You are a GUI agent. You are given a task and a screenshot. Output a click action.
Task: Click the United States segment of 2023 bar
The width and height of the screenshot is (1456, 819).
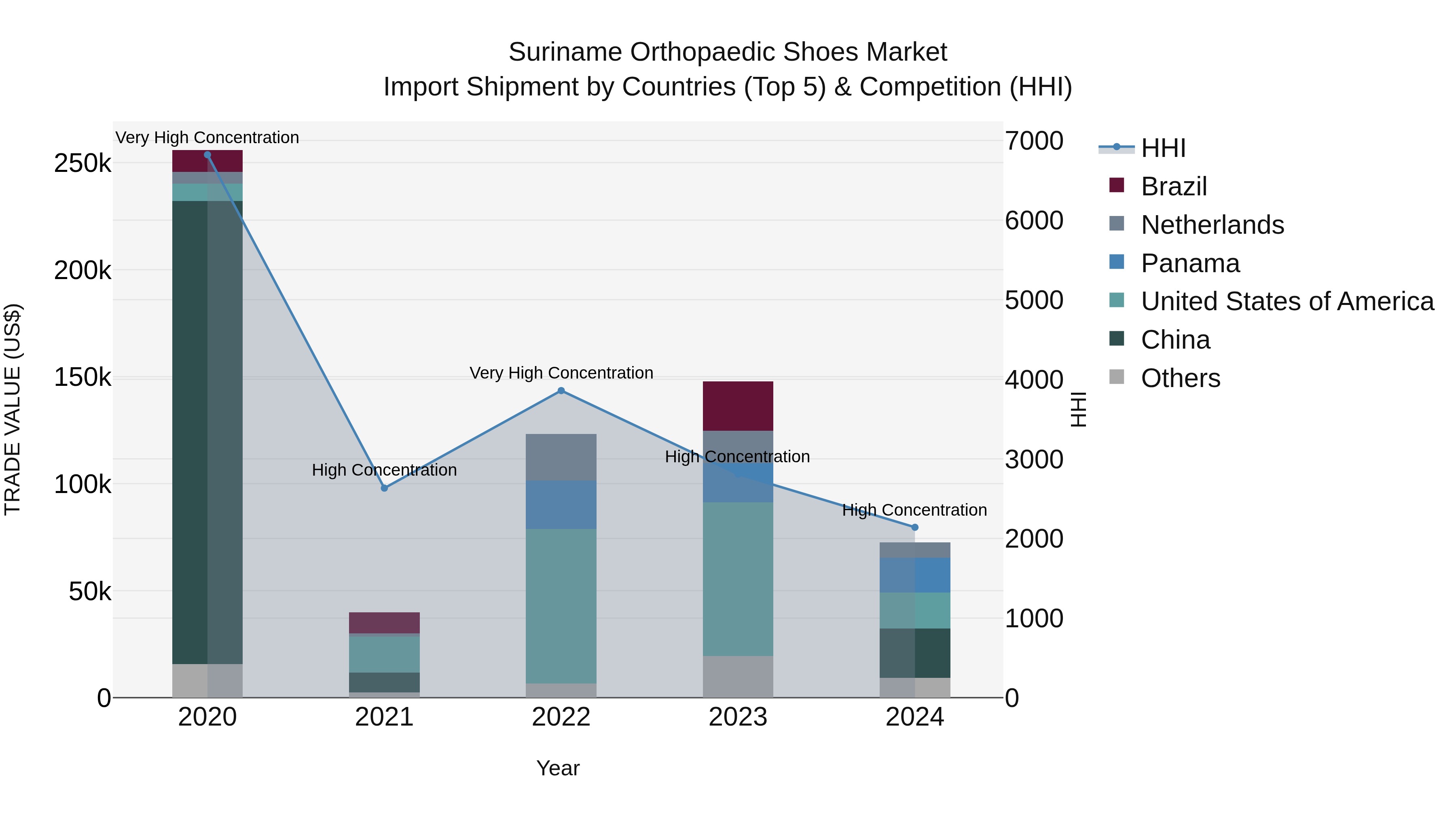[738, 579]
